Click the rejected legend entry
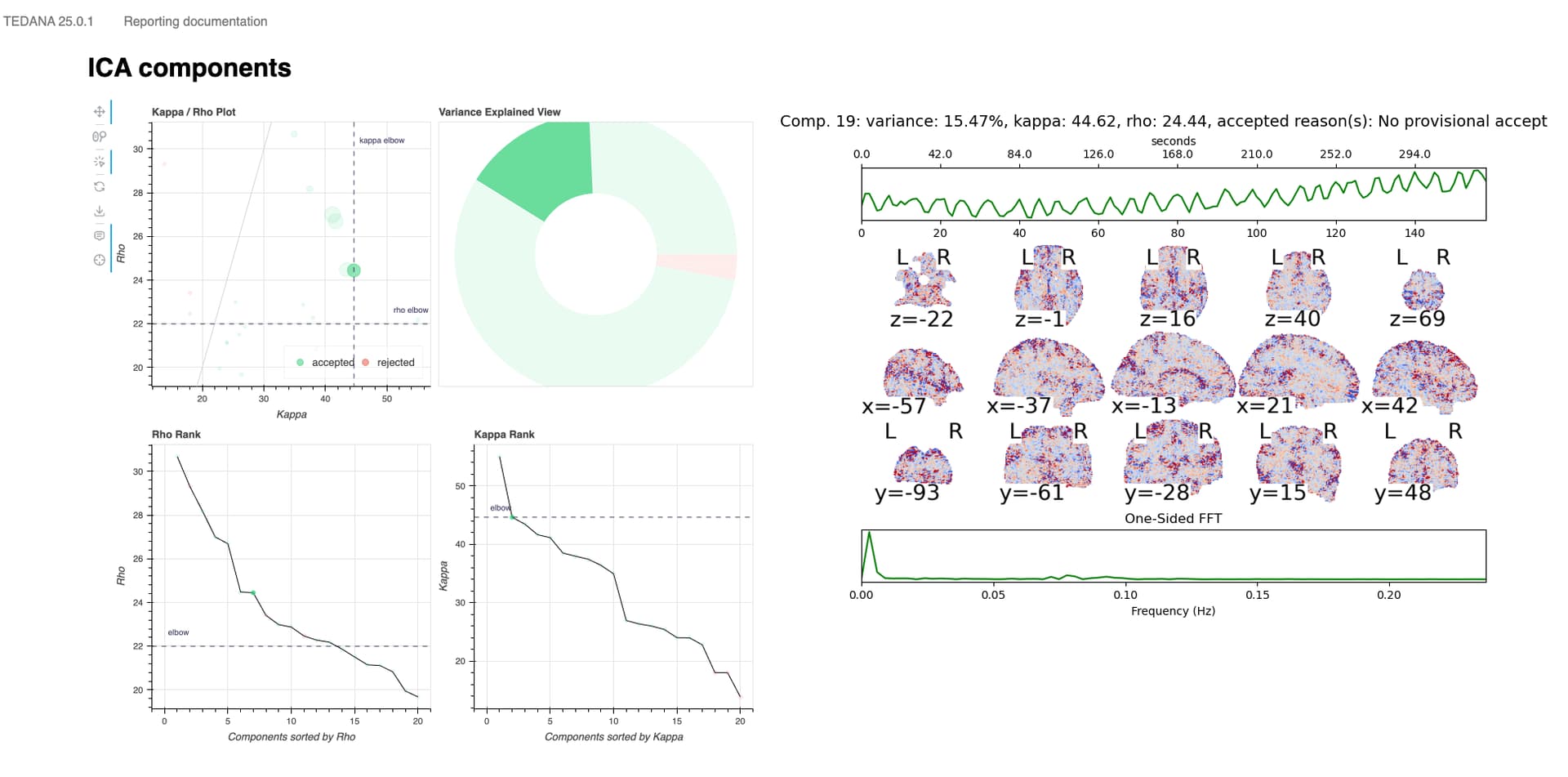Image resolution: width=1568 pixels, height=777 pixels. click(389, 363)
